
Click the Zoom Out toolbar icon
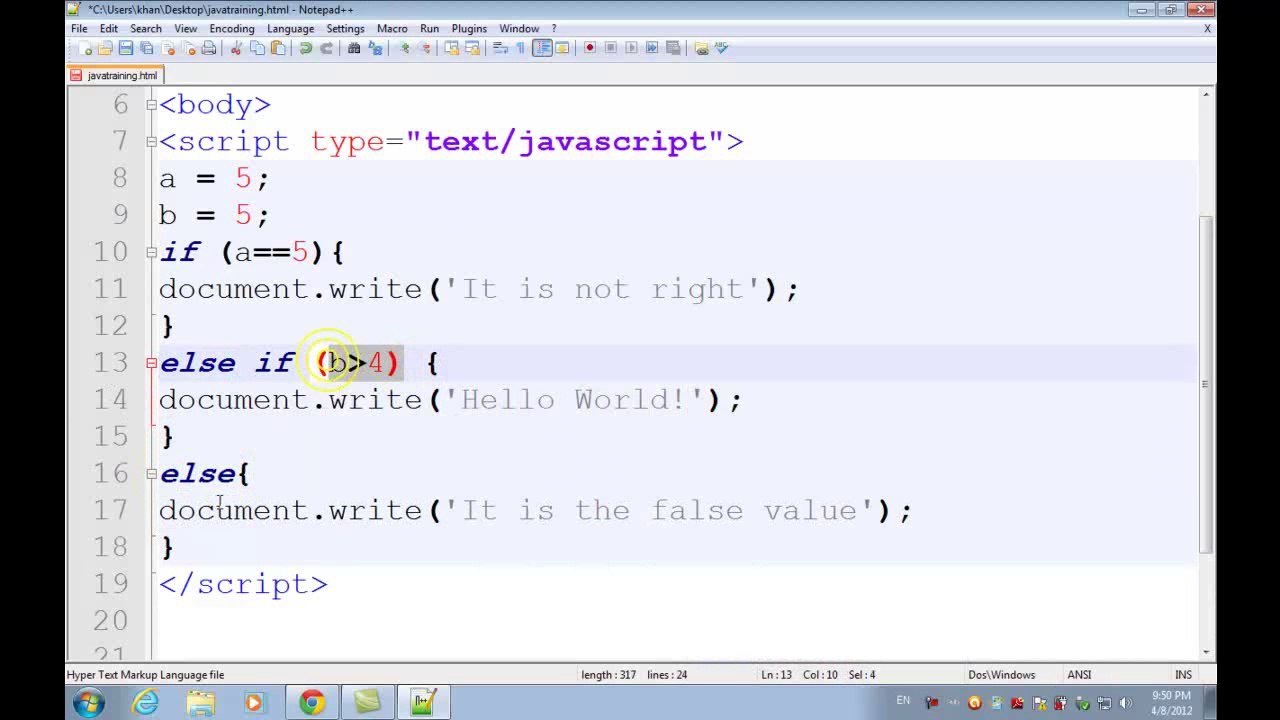pos(425,48)
